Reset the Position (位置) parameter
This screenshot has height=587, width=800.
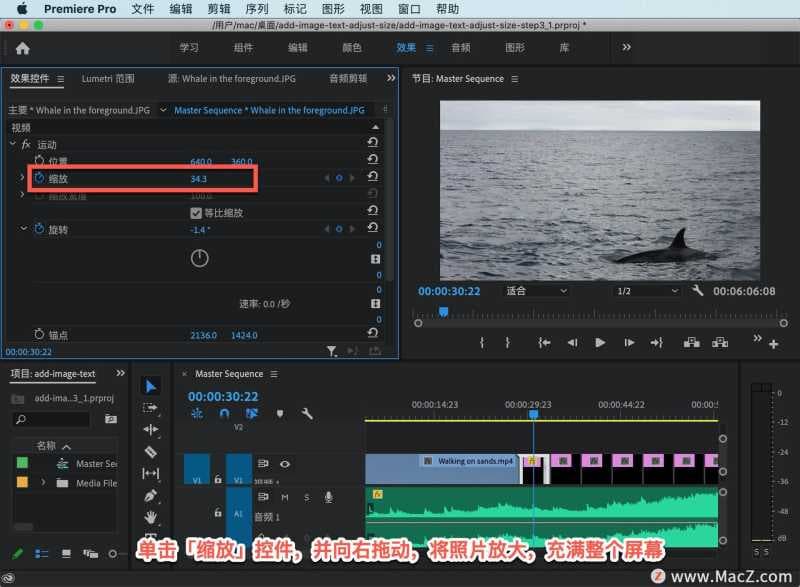pos(372,161)
